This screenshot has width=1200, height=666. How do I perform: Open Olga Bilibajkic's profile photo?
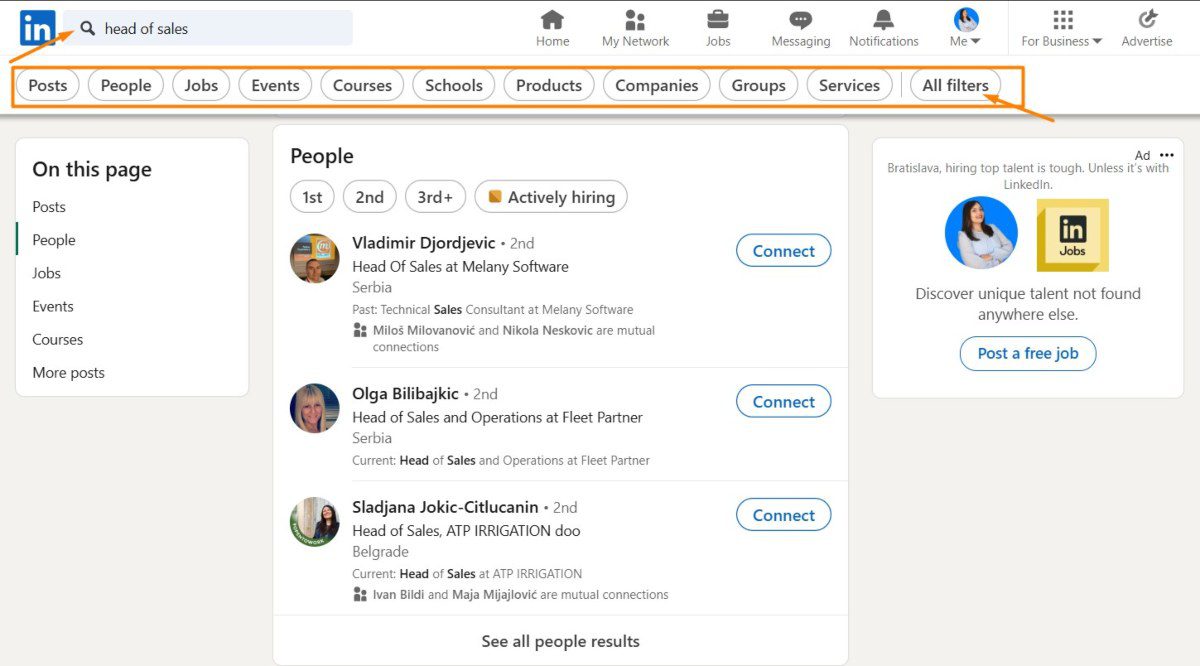[315, 409]
